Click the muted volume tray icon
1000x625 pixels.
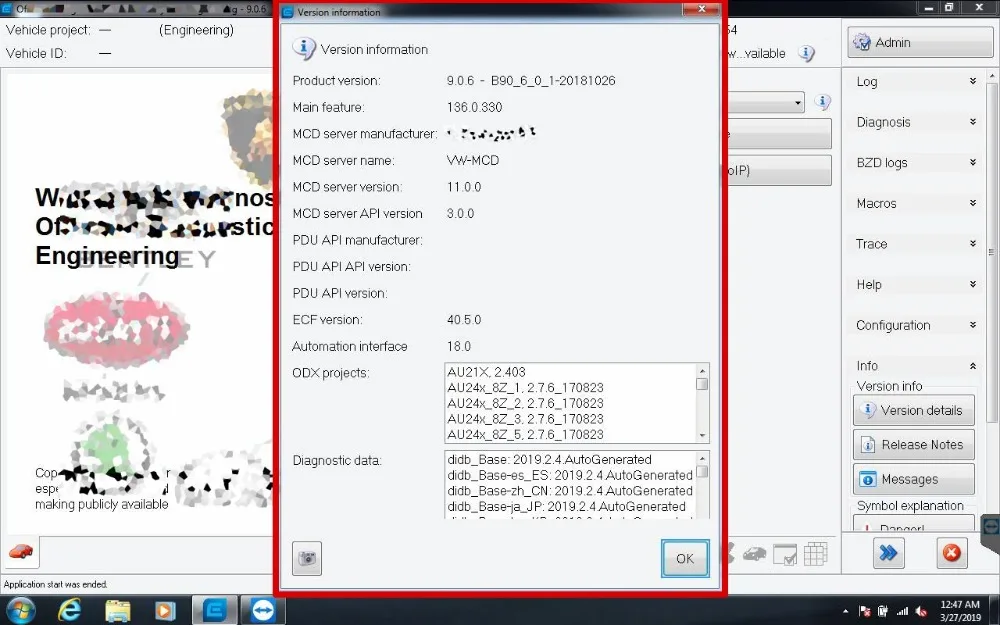[921, 612]
